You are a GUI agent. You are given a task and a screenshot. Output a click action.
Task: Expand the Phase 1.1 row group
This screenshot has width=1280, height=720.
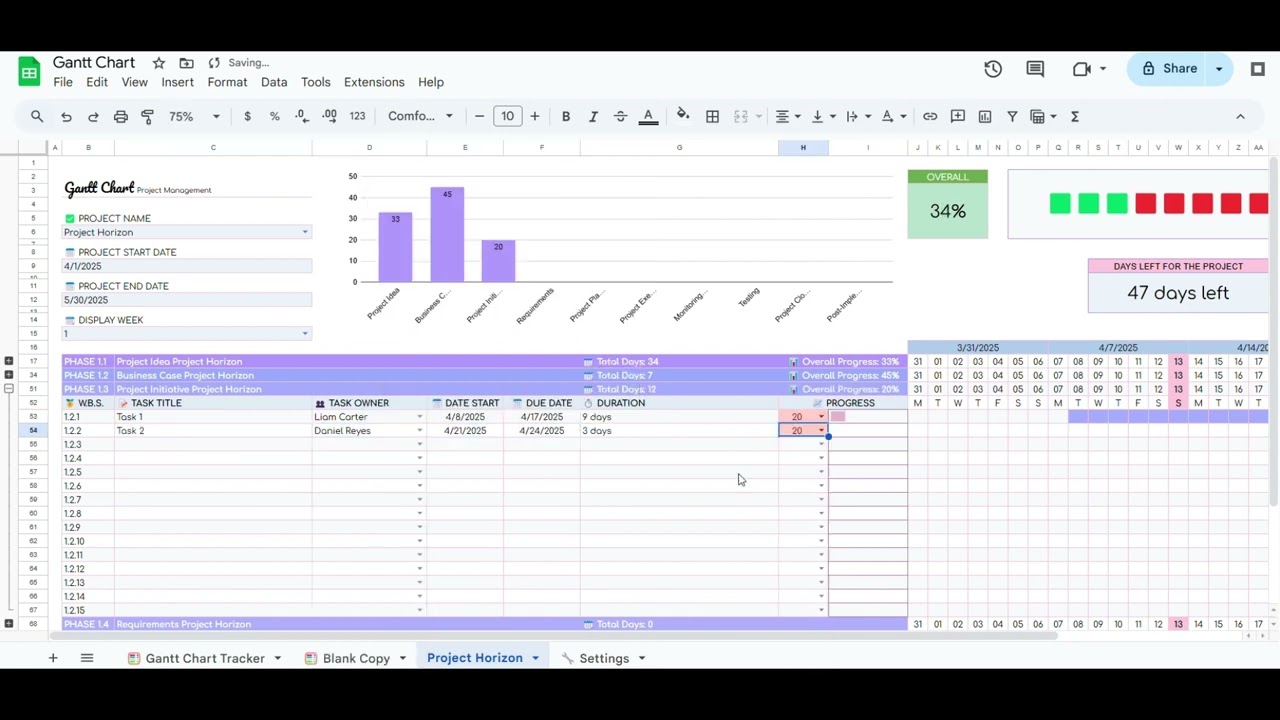tap(9, 361)
